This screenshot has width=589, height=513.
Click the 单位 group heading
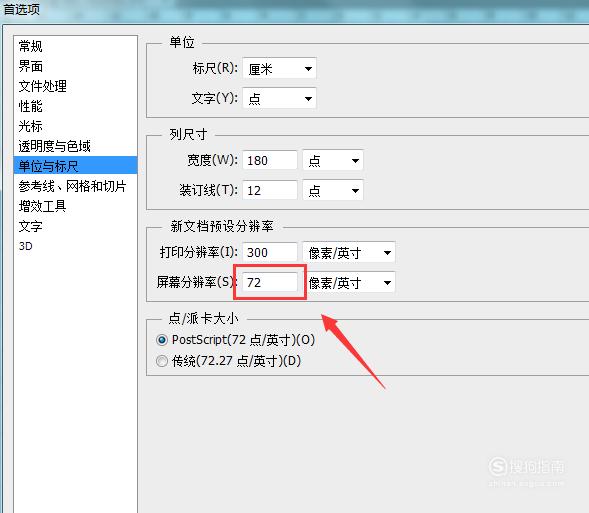tap(182, 42)
